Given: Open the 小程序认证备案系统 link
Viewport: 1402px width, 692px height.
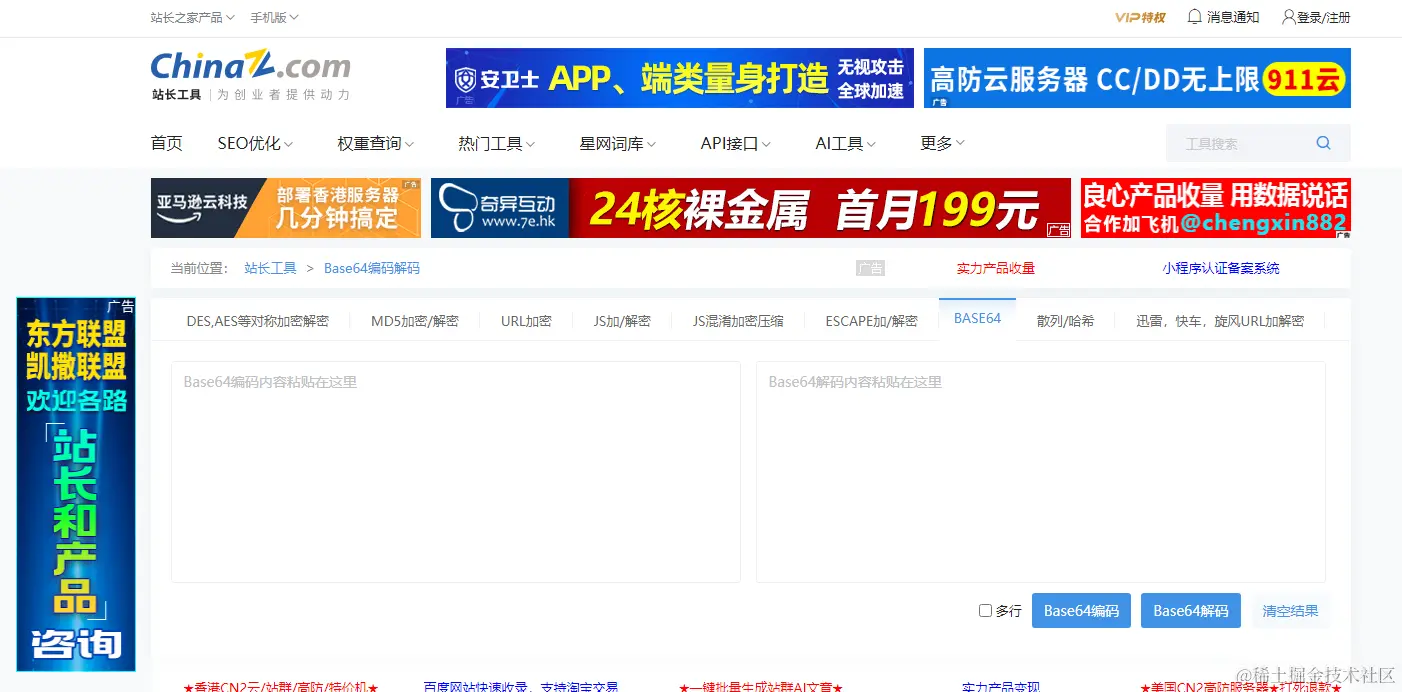Looking at the screenshot, I should [x=1221, y=268].
